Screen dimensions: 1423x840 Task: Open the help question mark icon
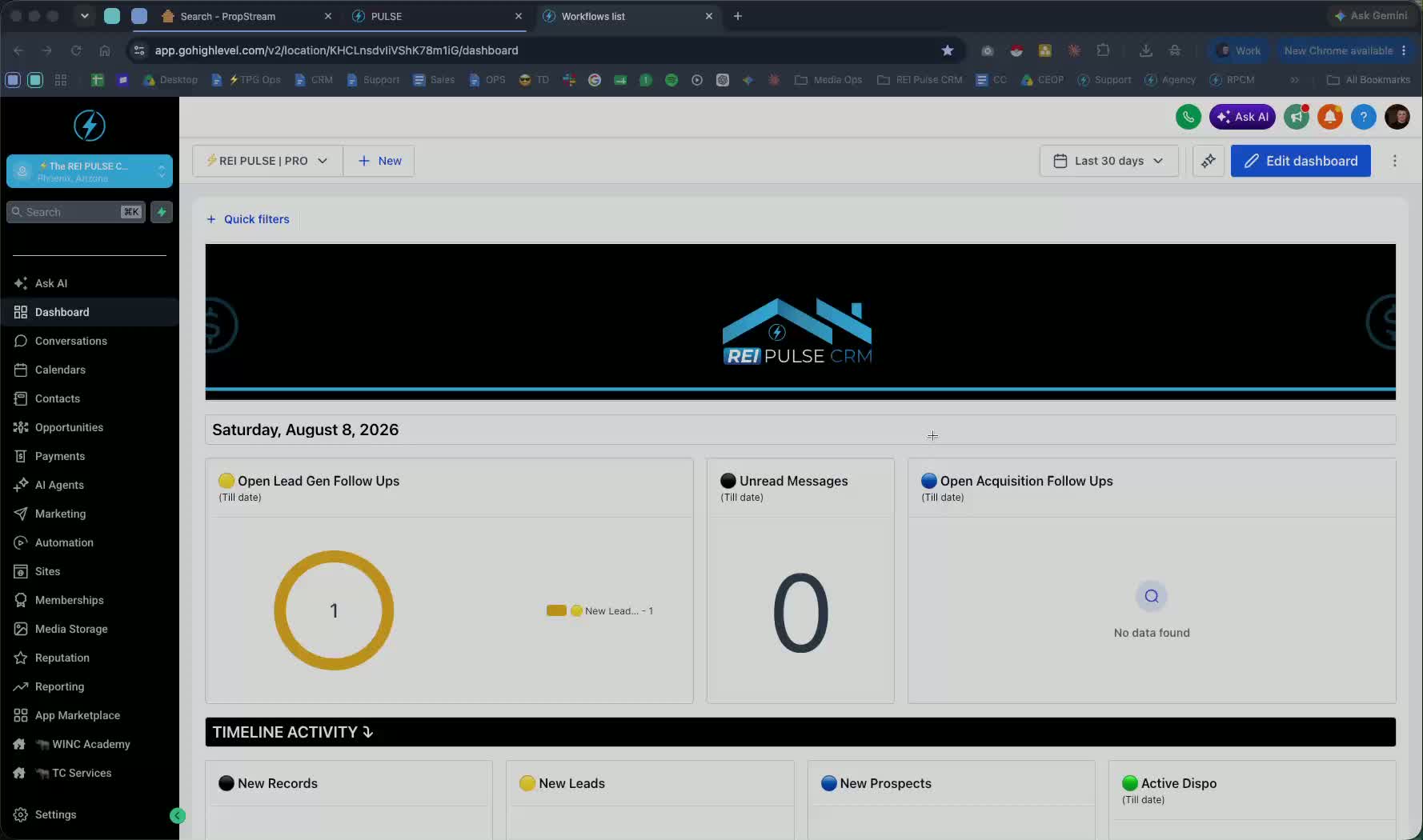pos(1364,117)
